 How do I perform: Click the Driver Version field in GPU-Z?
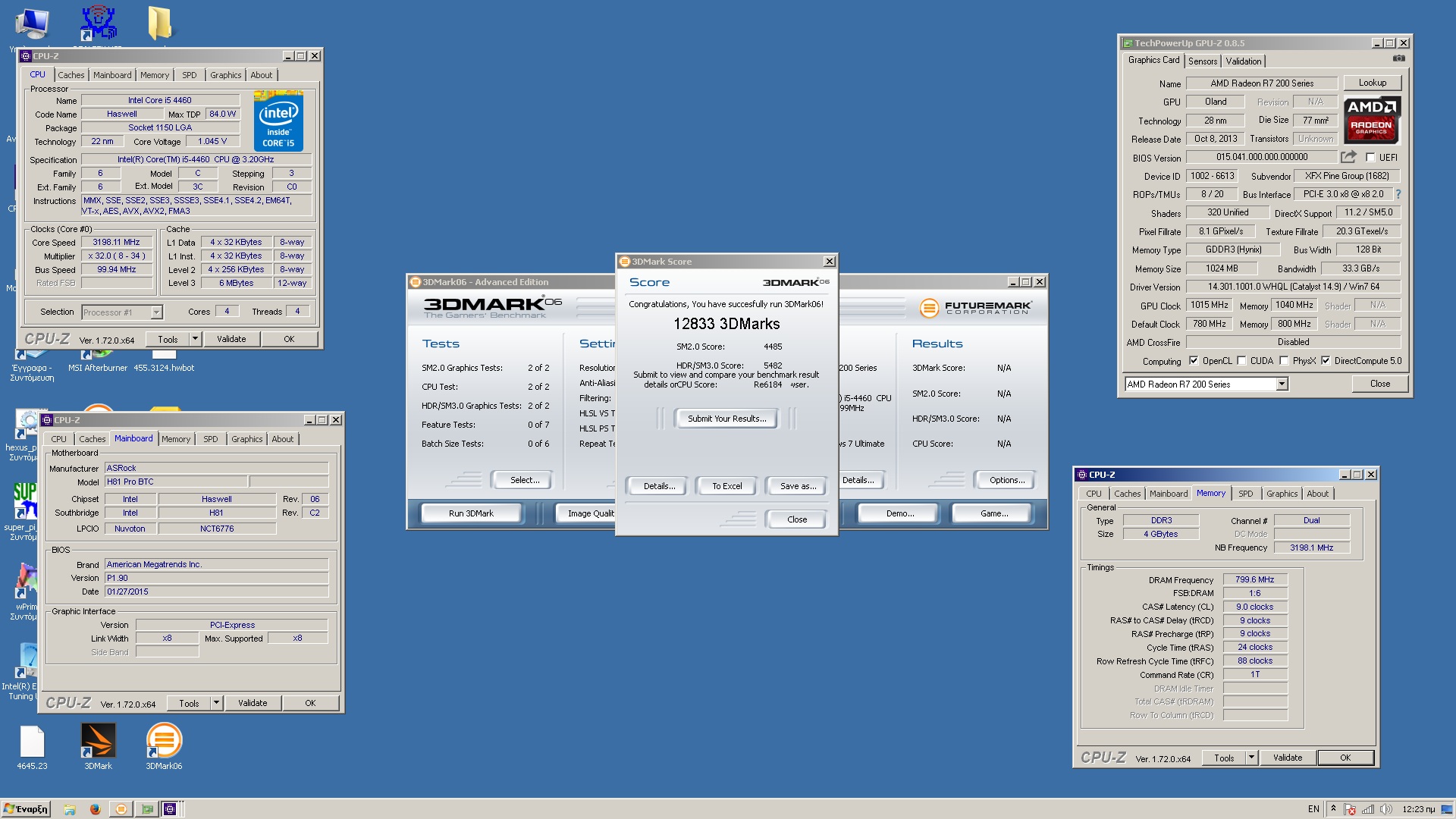point(1294,287)
